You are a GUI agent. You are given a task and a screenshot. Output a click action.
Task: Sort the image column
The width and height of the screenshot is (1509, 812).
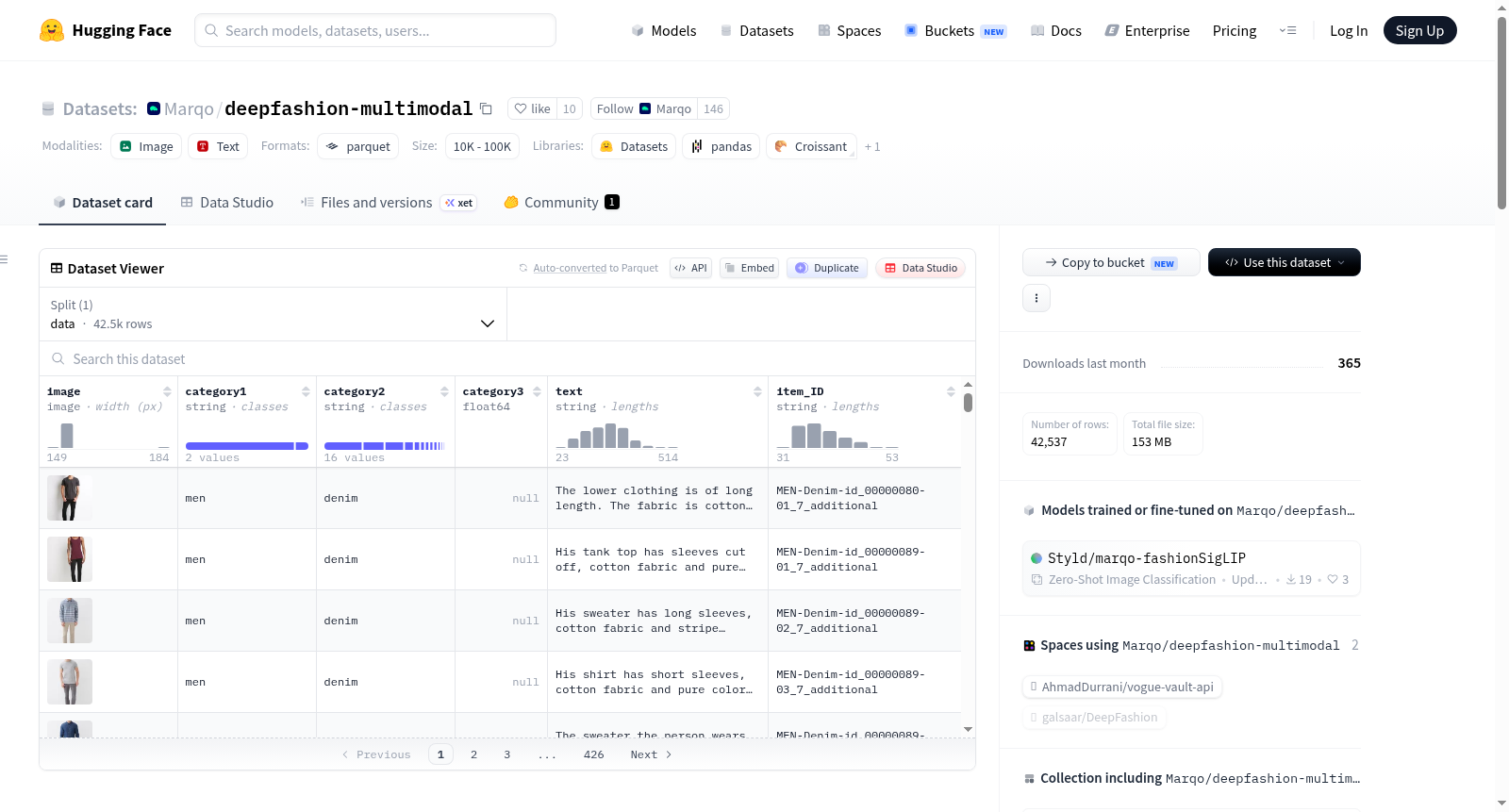pos(167,391)
